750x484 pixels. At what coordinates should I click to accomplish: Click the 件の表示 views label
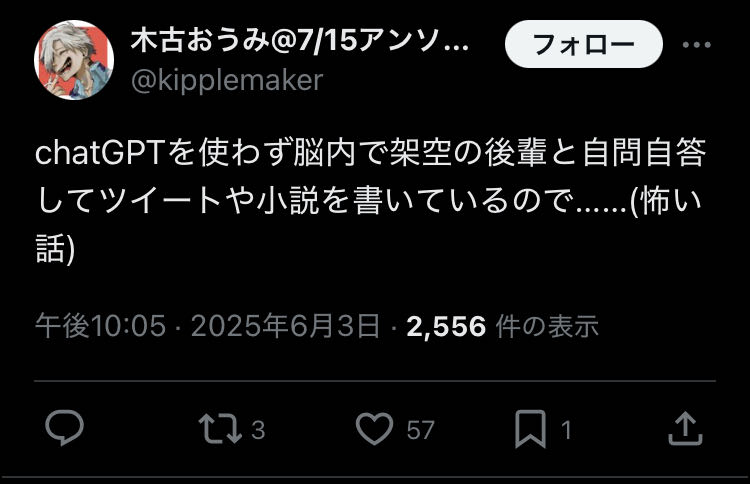[547, 326]
